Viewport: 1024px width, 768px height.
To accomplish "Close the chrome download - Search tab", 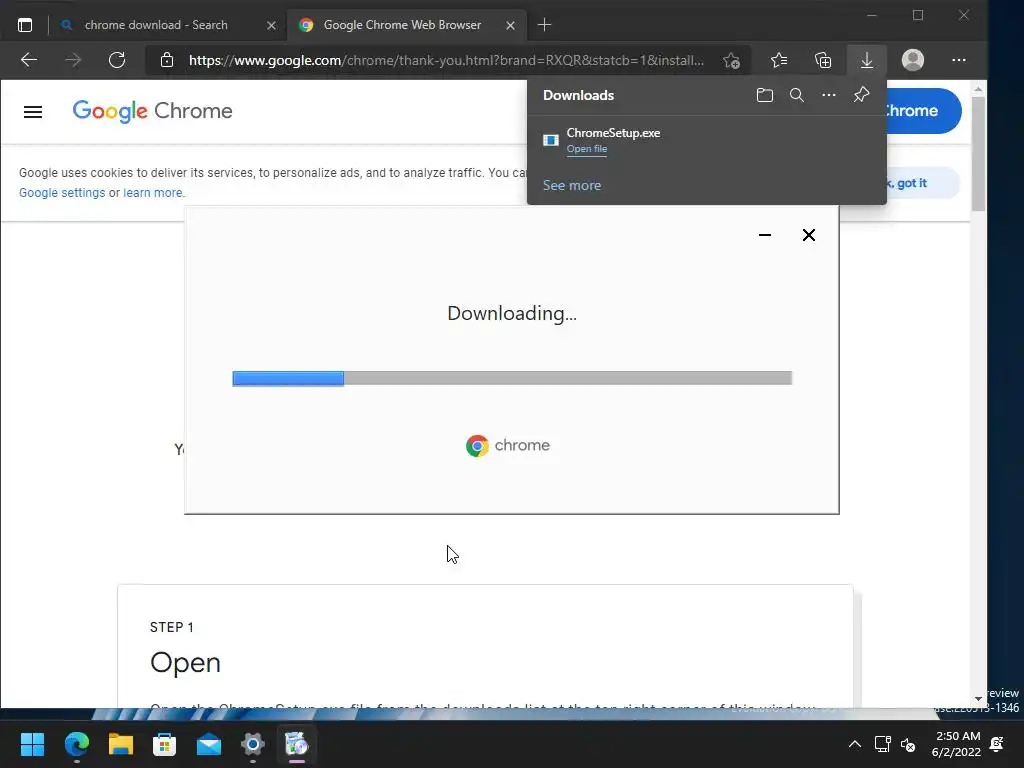I will tap(271, 25).
